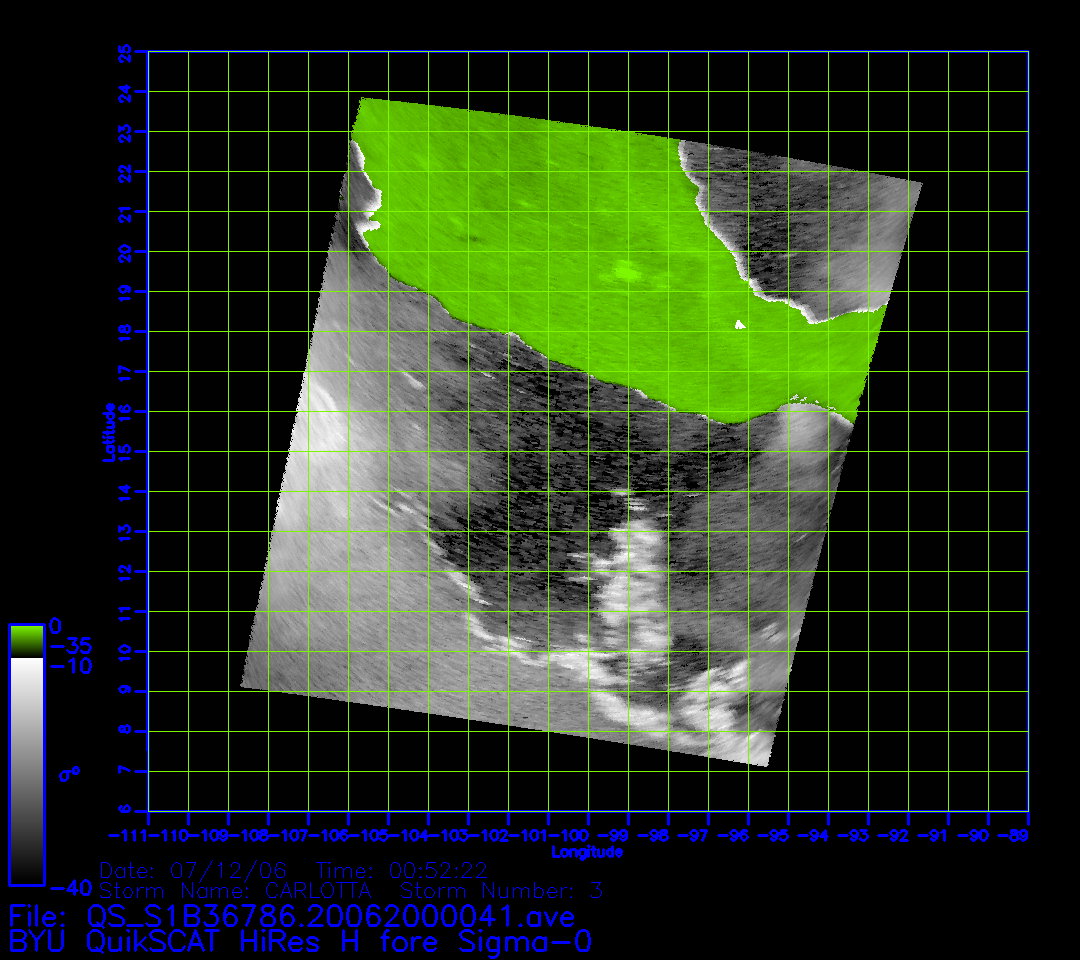The width and height of the screenshot is (1080, 960).
Task: Click the "Storm Name: CARLOTTA" label
Action: click(x=236, y=890)
